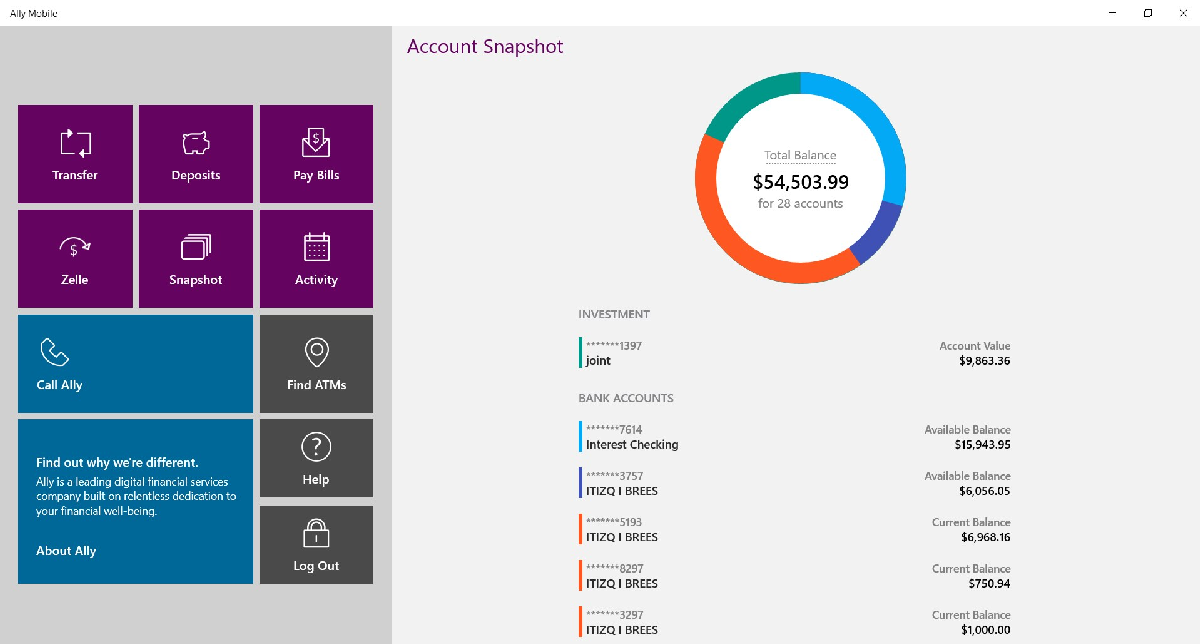Screen dimensions: 1200x644
Task: Maximize the Ally Mobile window
Action: [x=1147, y=13]
